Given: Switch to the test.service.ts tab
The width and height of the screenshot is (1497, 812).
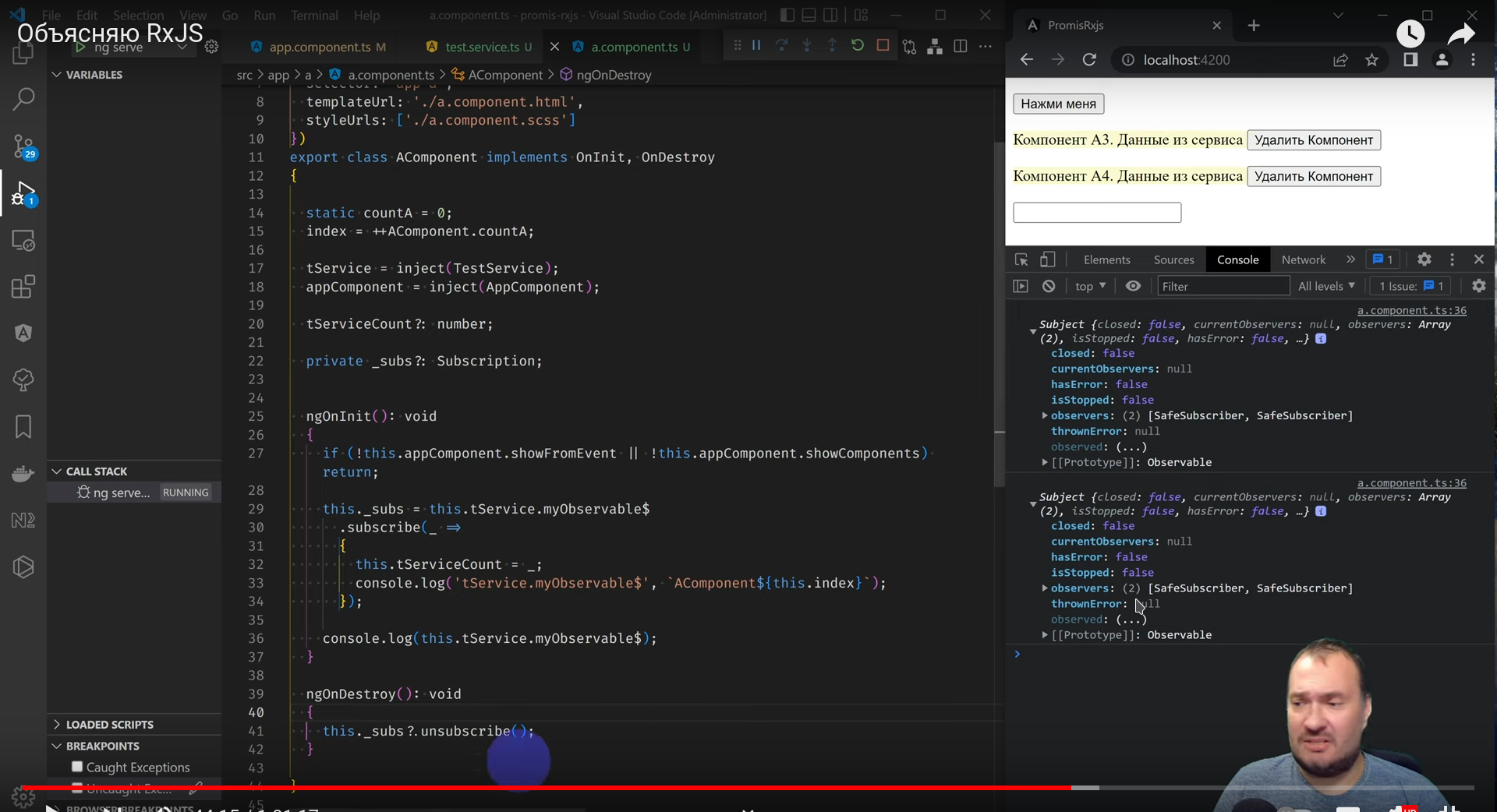Looking at the screenshot, I should (481, 47).
